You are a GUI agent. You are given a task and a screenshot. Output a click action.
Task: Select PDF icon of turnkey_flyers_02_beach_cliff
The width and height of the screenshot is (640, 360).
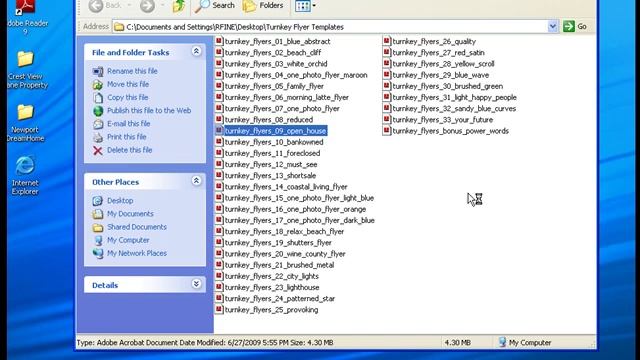[219, 52]
